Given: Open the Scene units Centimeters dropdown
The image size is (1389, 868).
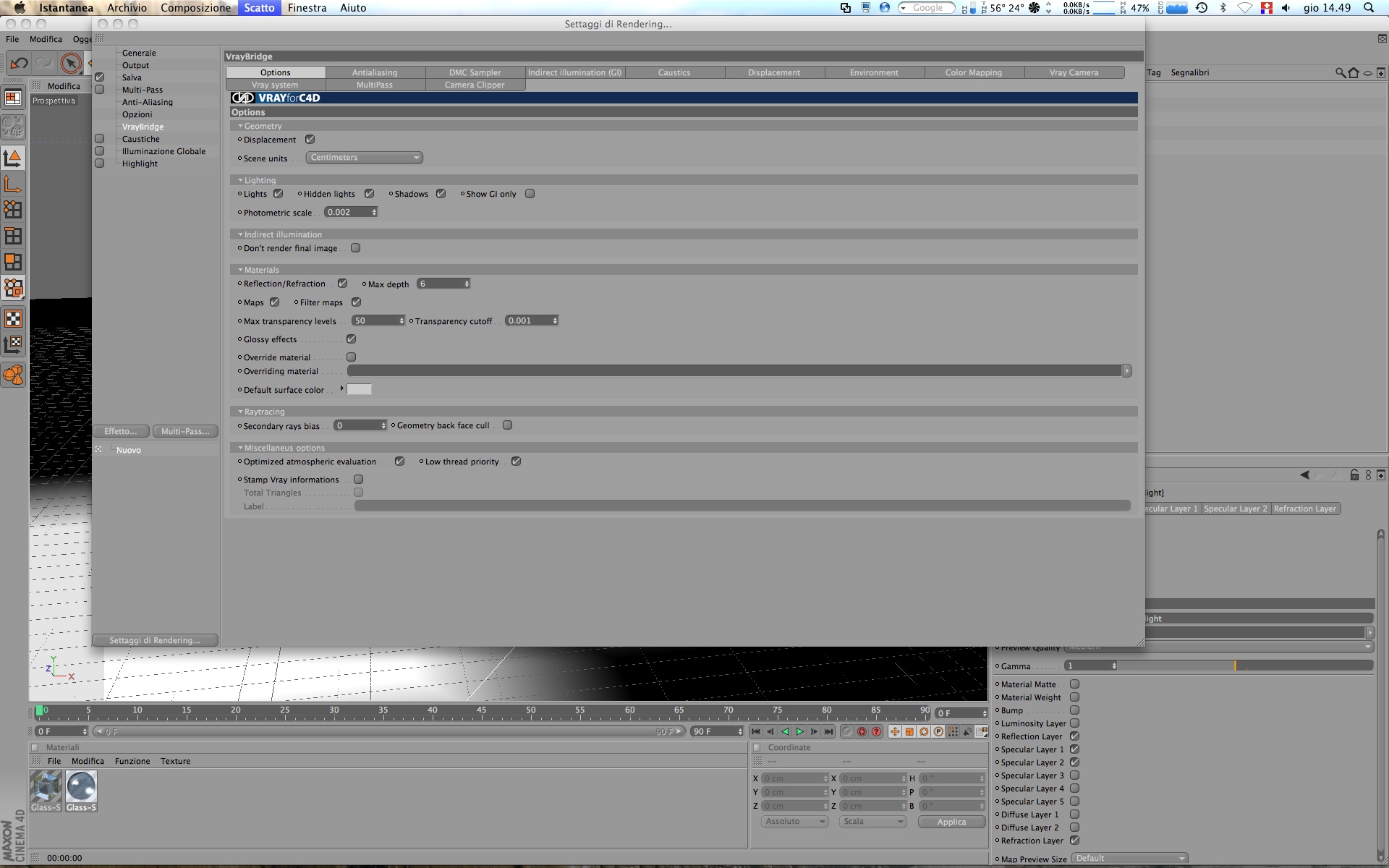Looking at the screenshot, I should click(364, 158).
